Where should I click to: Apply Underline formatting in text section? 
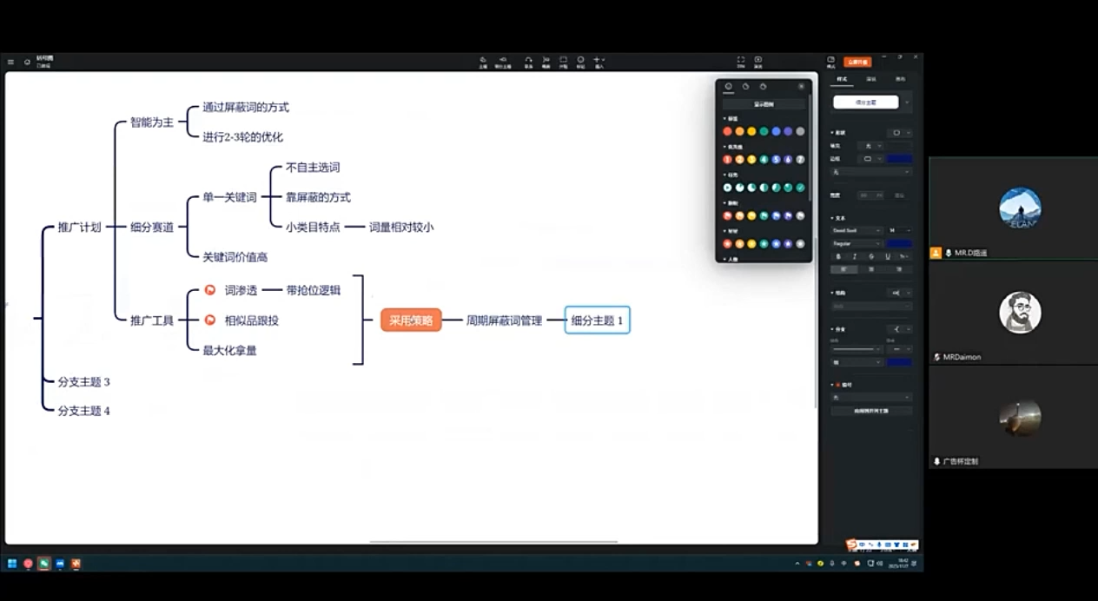(887, 256)
